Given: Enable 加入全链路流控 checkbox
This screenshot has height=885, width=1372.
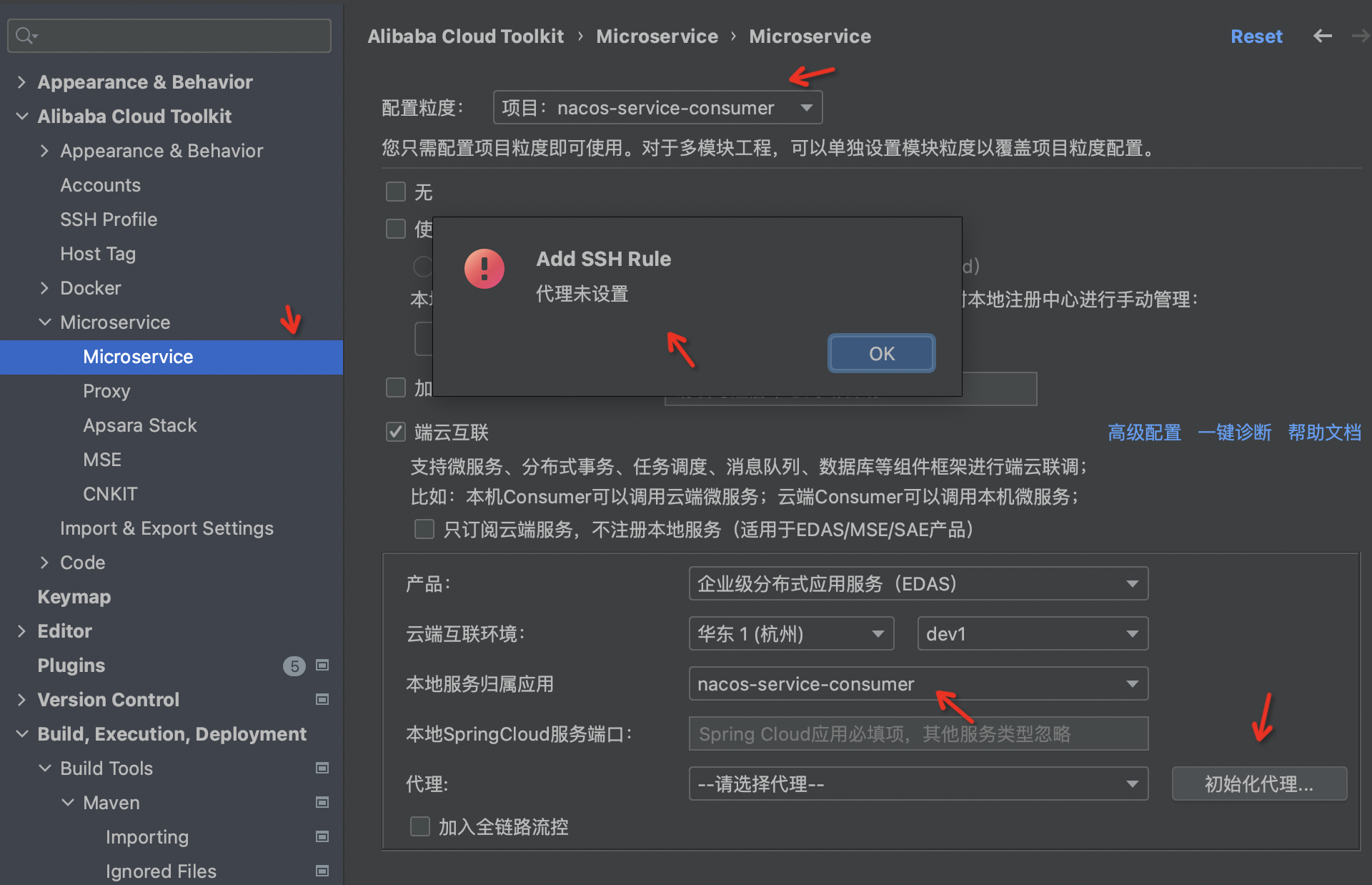Looking at the screenshot, I should coord(420,827).
